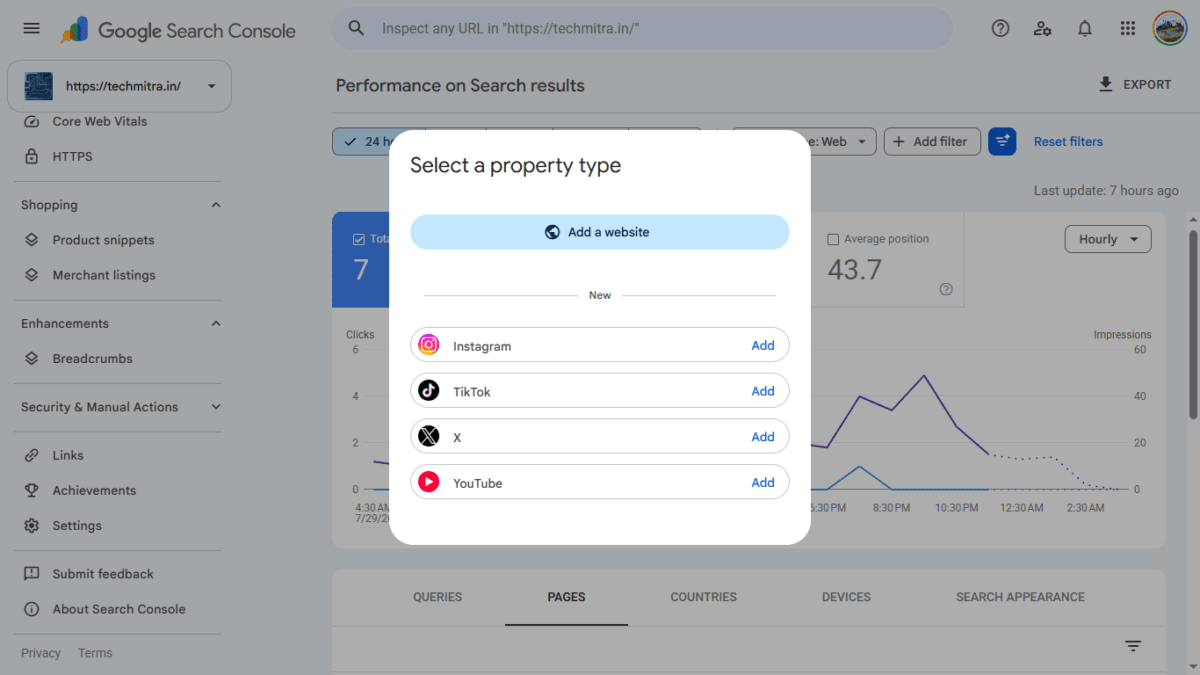Add the YouTube property
Image resolution: width=1200 pixels, height=675 pixels.
pos(763,483)
